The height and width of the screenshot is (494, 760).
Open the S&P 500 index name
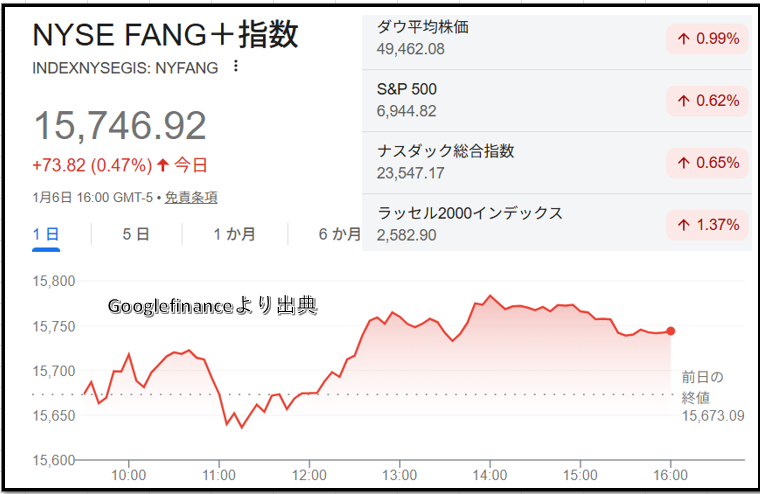point(407,89)
